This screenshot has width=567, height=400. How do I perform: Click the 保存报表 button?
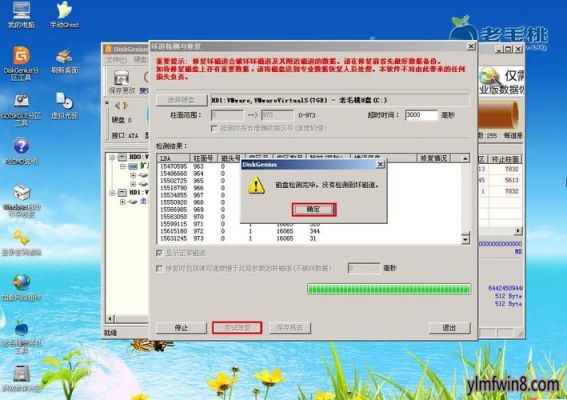290,328
